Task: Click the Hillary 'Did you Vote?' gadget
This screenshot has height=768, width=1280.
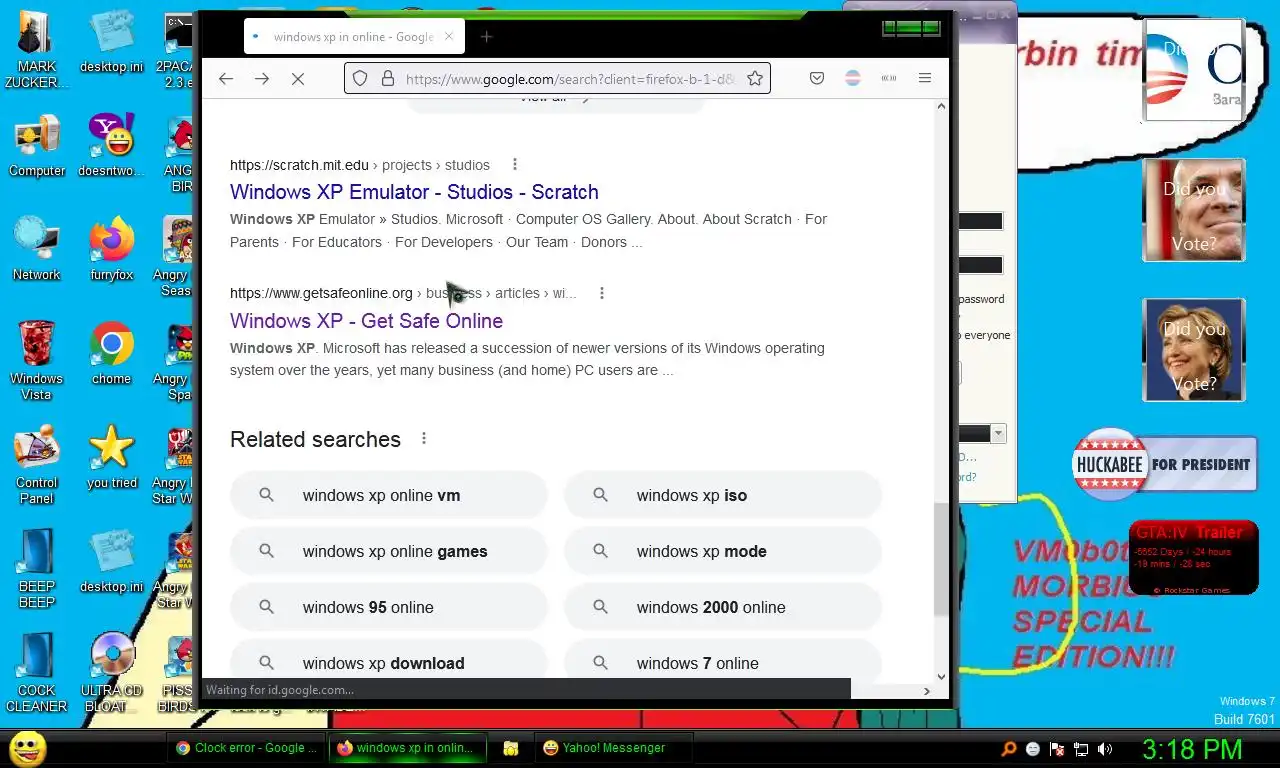Action: pos(1194,350)
